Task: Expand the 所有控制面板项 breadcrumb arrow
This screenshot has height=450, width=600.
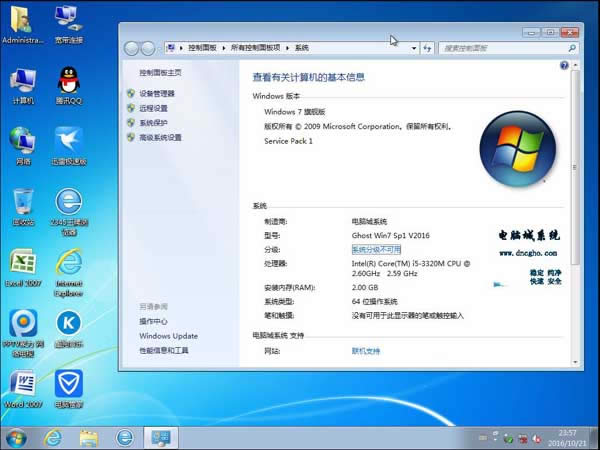Action: [x=287, y=47]
